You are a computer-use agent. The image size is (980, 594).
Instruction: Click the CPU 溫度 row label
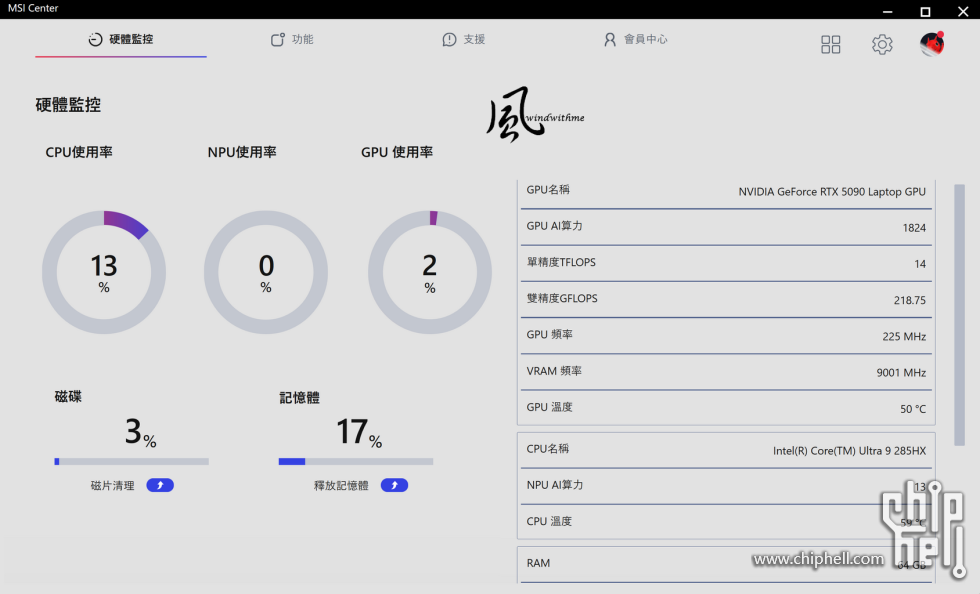(x=549, y=521)
